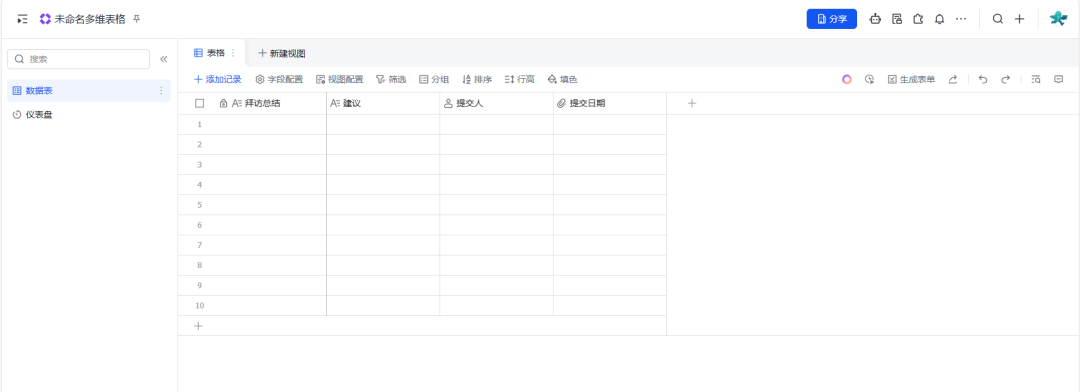Open the 分组 grouping menu
The height and width of the screenshot is (392, 1080).
click(434, 80)
